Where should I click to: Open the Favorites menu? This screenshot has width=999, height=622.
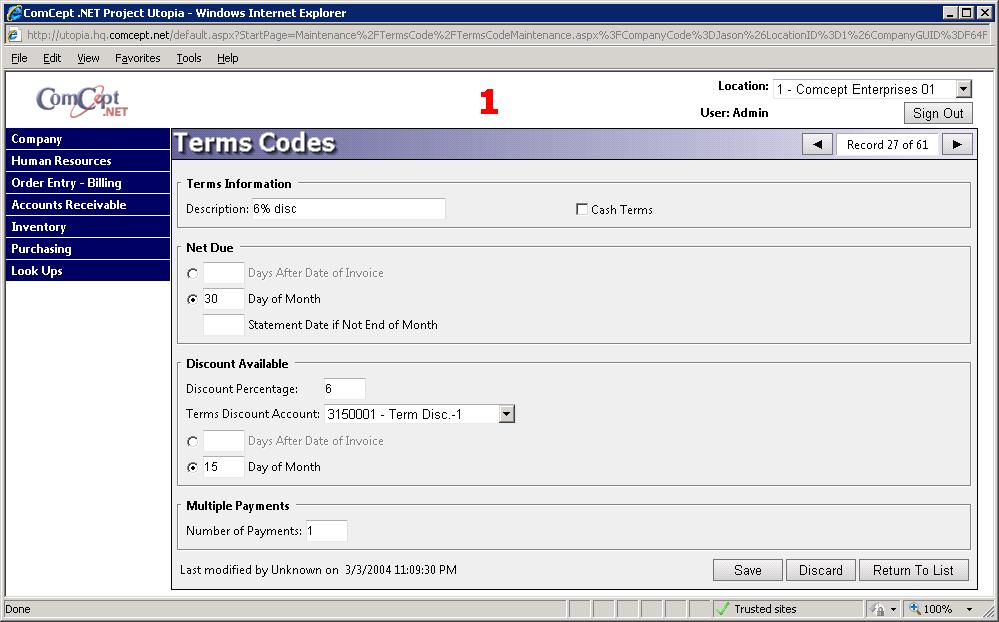pyautogui.click(x=137, y=58)
